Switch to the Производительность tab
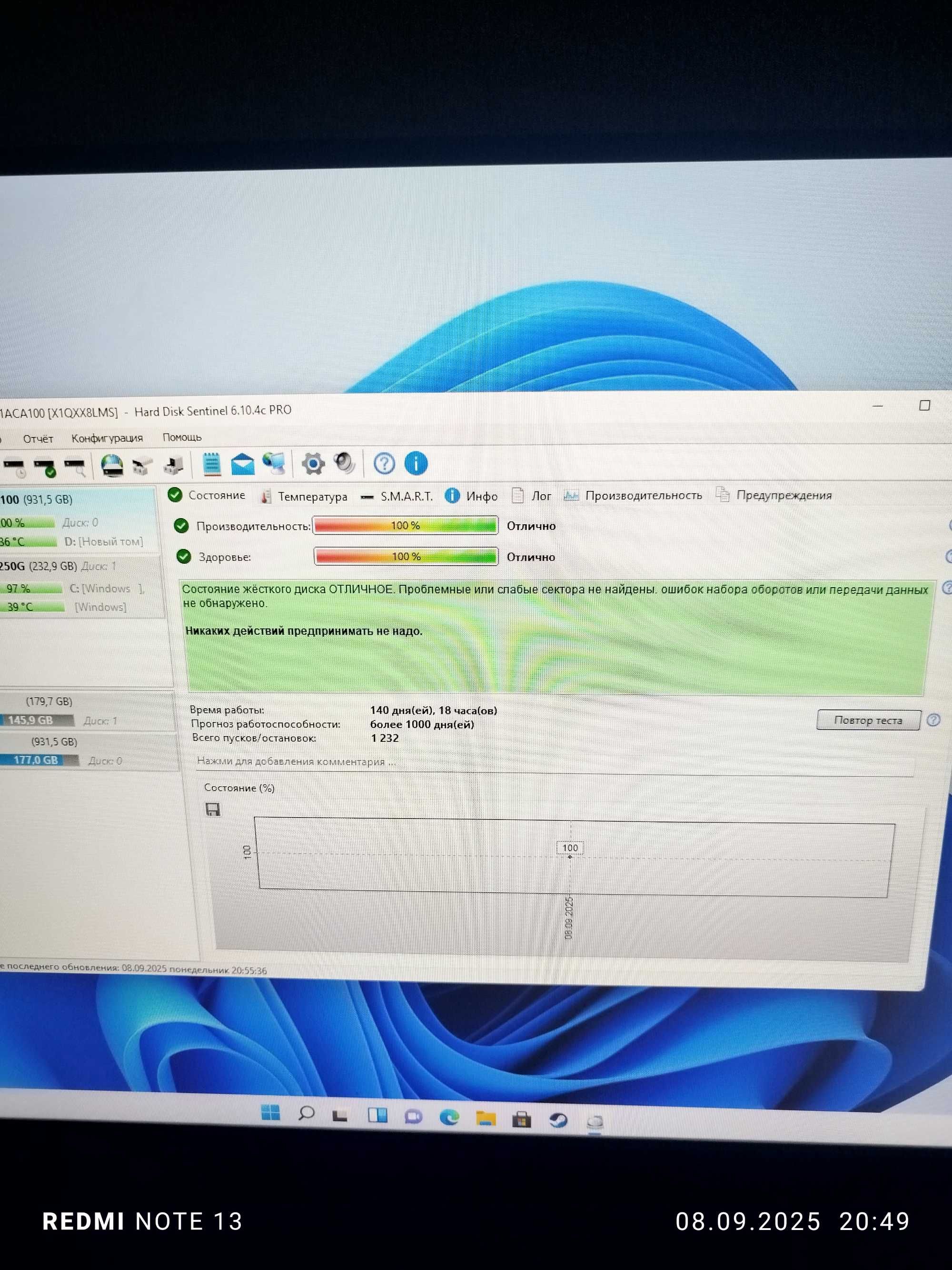 [x=633, y=495]
